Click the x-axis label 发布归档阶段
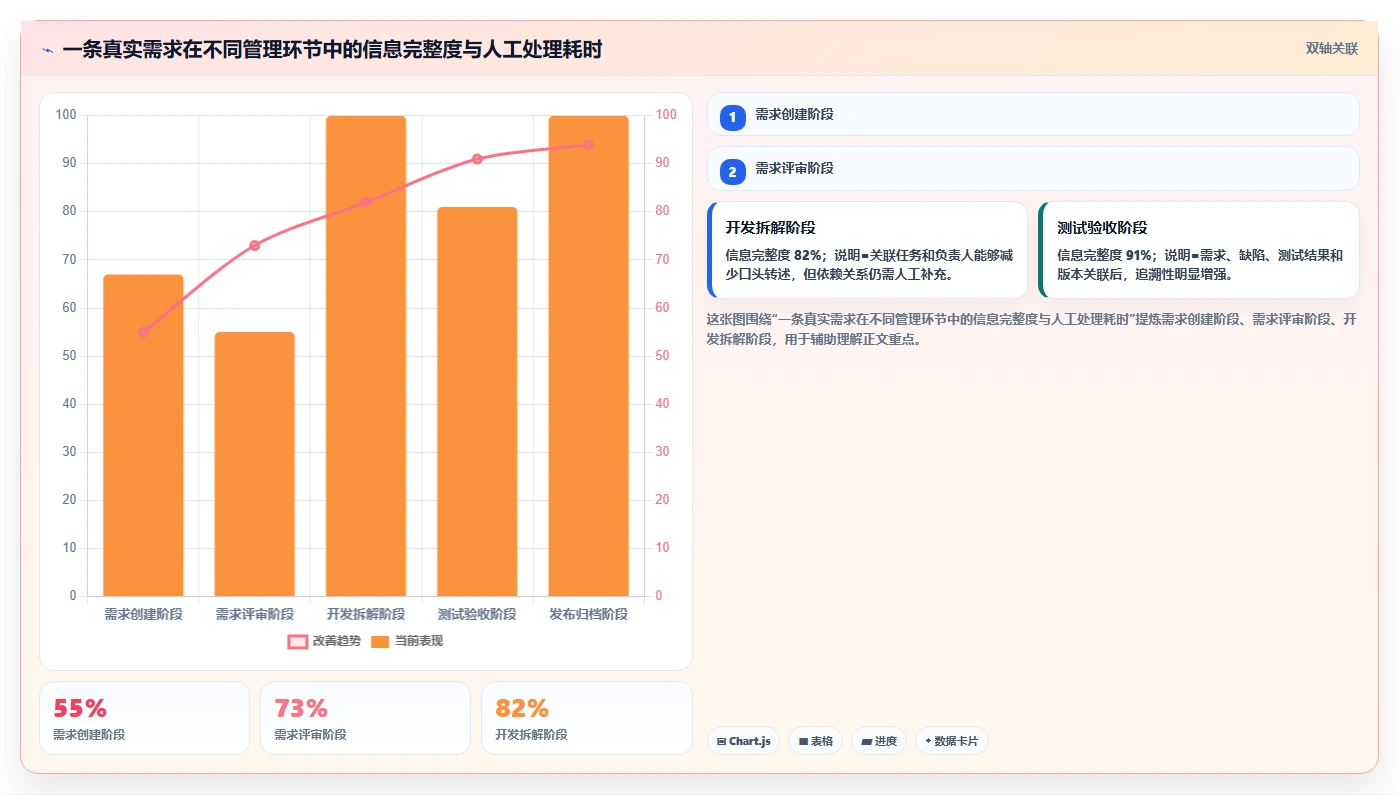Viewport: 1399px width, 795px height. (589, 614)
